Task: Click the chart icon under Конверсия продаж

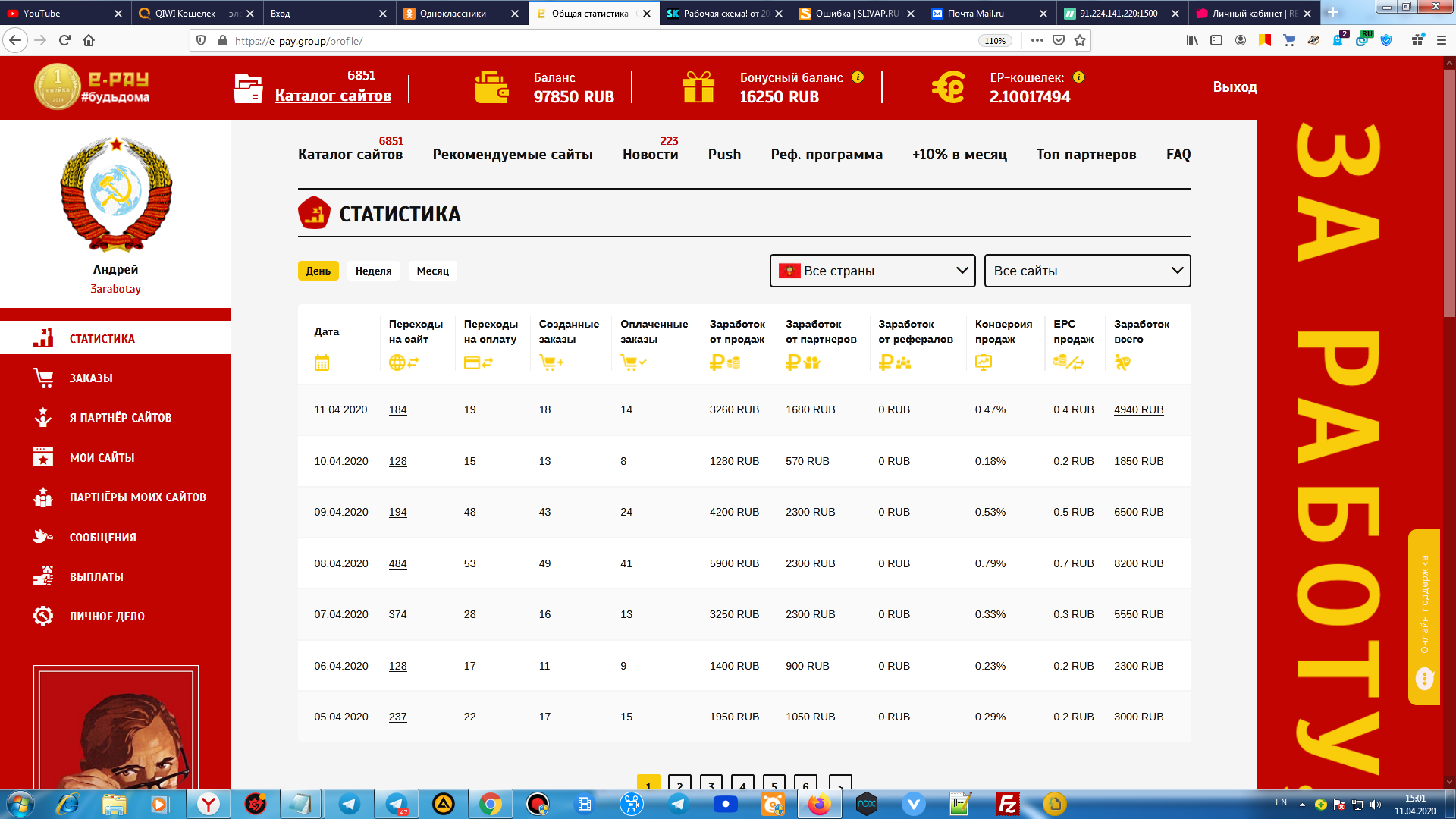Action: (x=984, y=362)
